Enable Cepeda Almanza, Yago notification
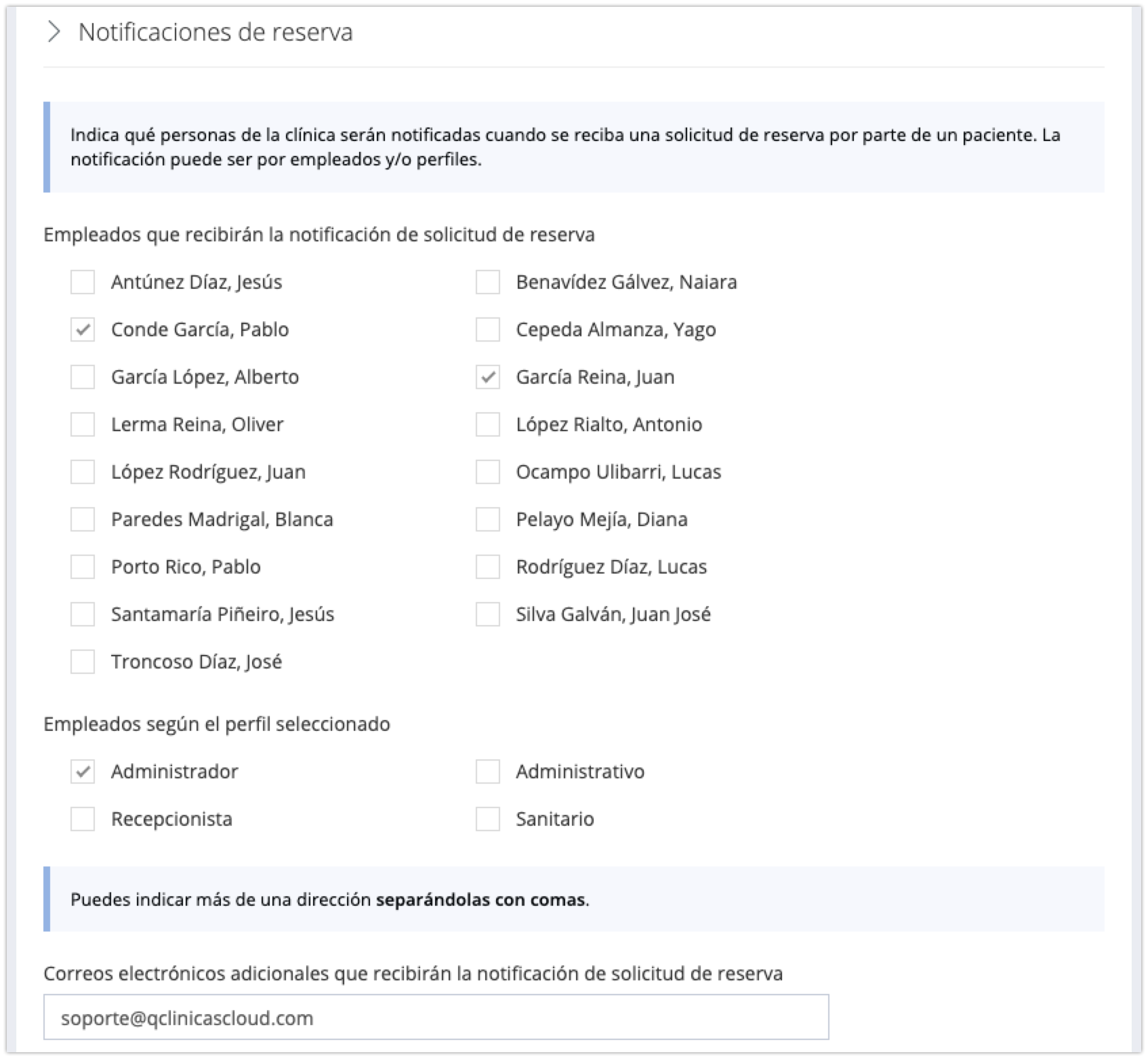Viewport: 1148px width, 1059px height. tap(488, 329)
